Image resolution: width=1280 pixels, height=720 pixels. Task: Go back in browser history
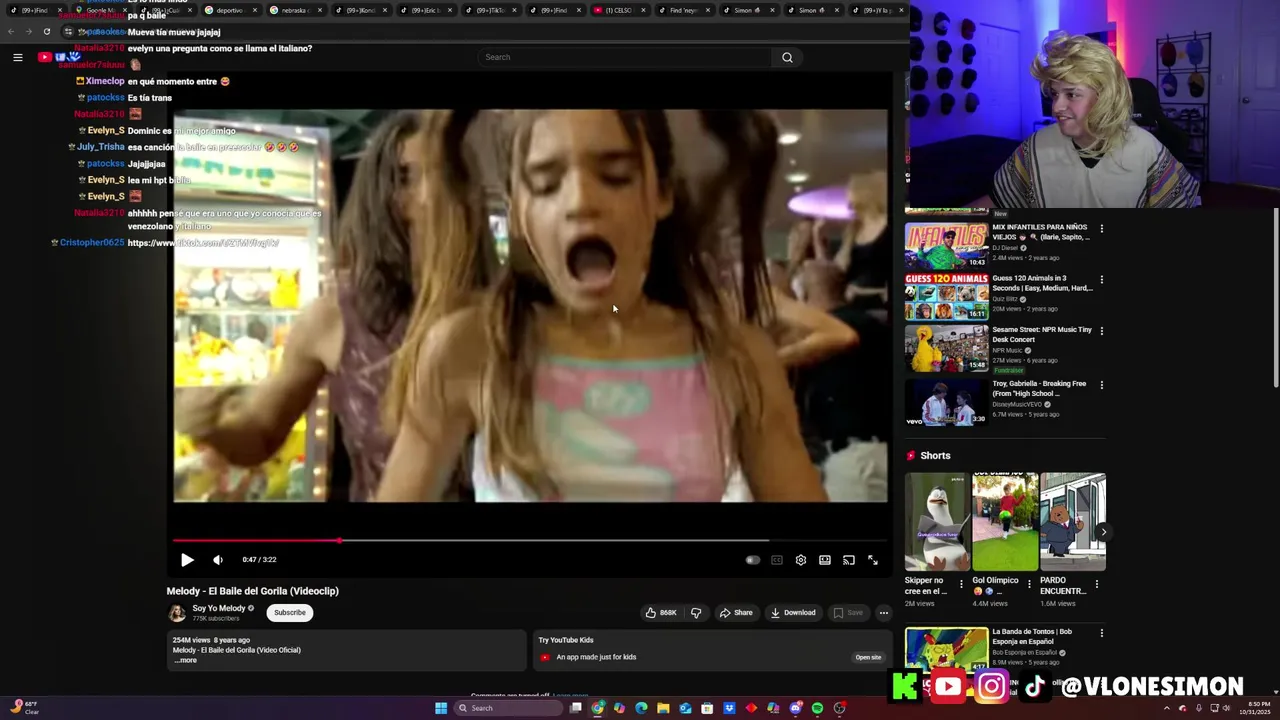[12, 31]
